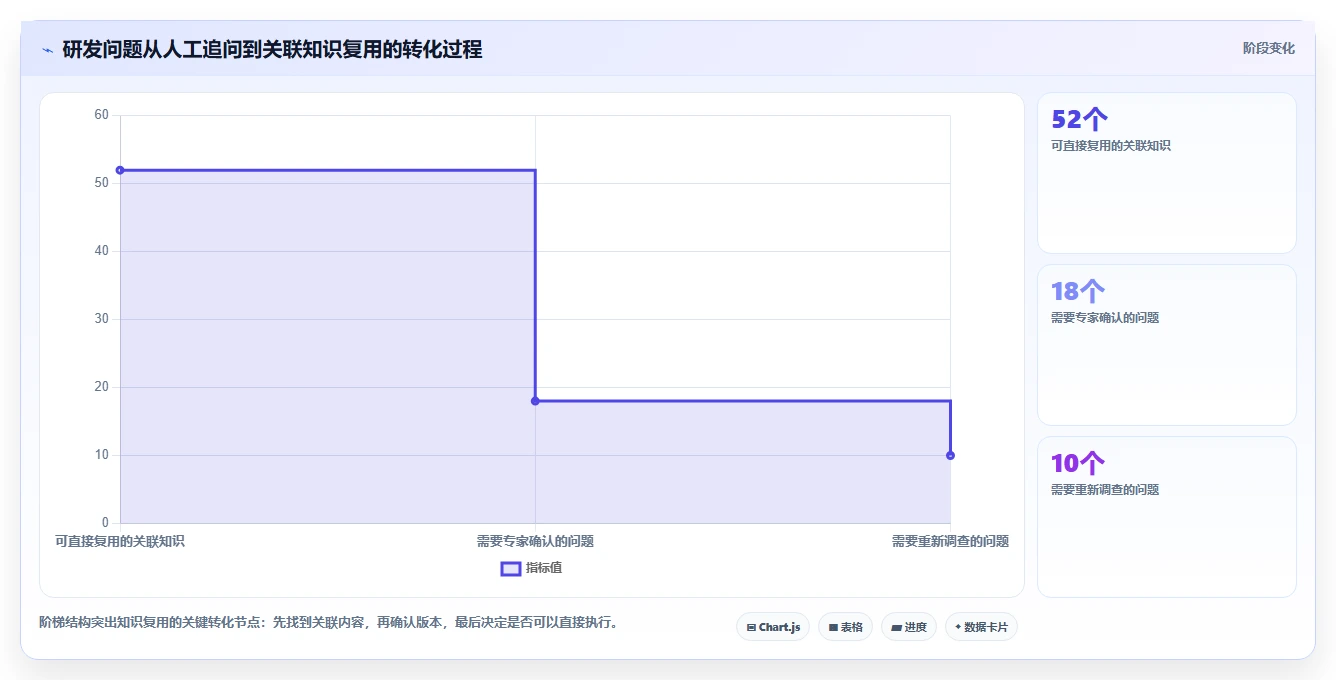Select the 进度 tag chip

point(909,627)
